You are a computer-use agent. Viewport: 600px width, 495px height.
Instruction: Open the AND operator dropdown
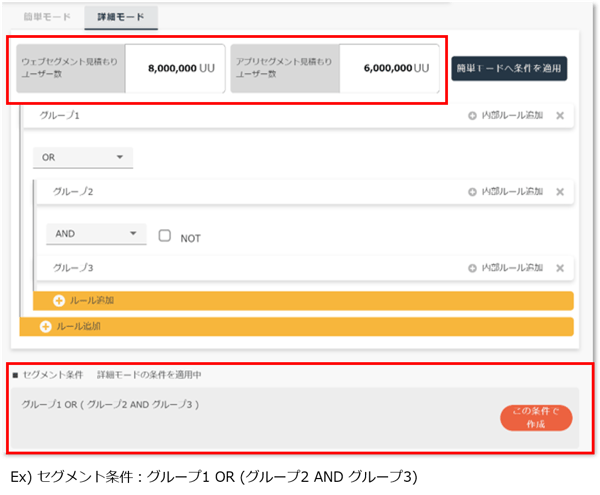click(96, 234)
